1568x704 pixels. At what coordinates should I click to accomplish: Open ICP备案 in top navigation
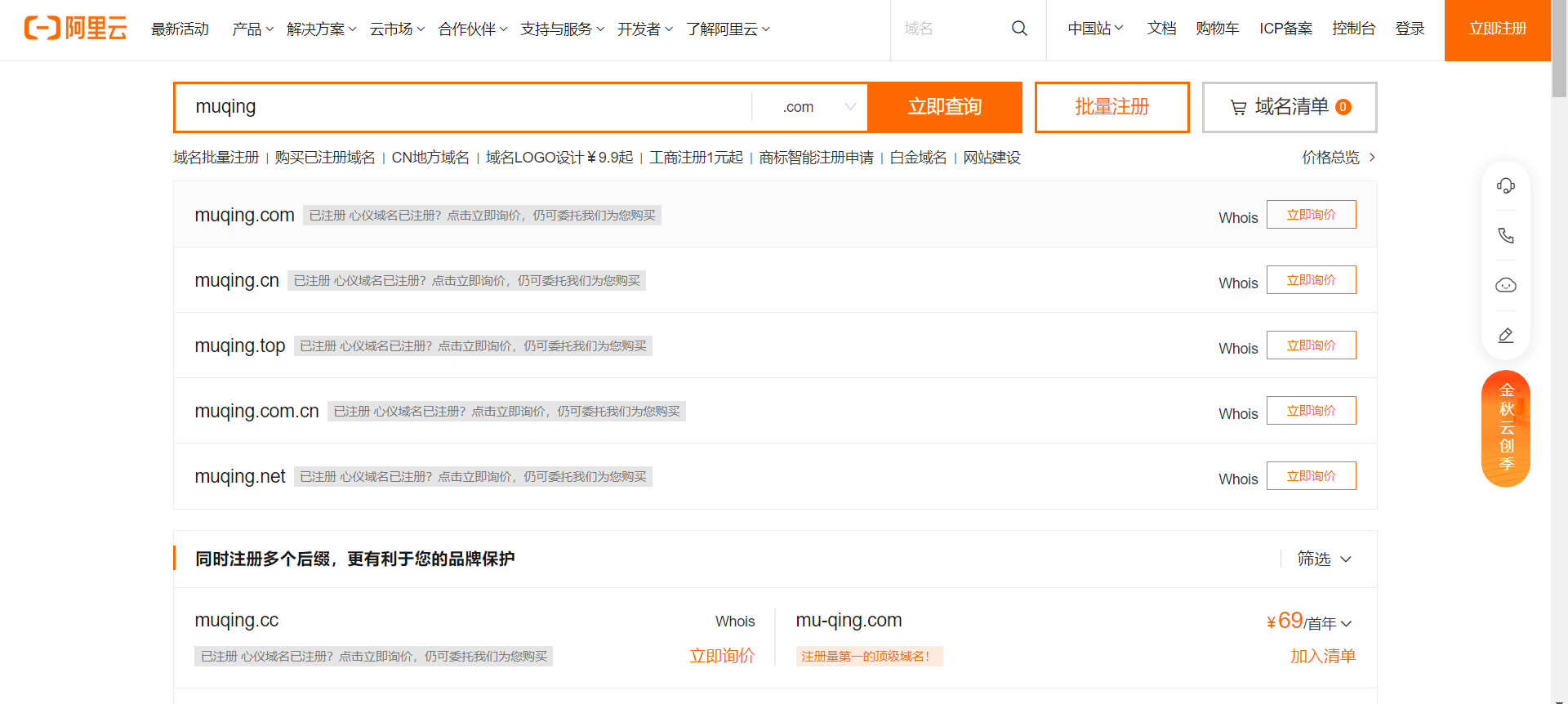(1285, 29)
